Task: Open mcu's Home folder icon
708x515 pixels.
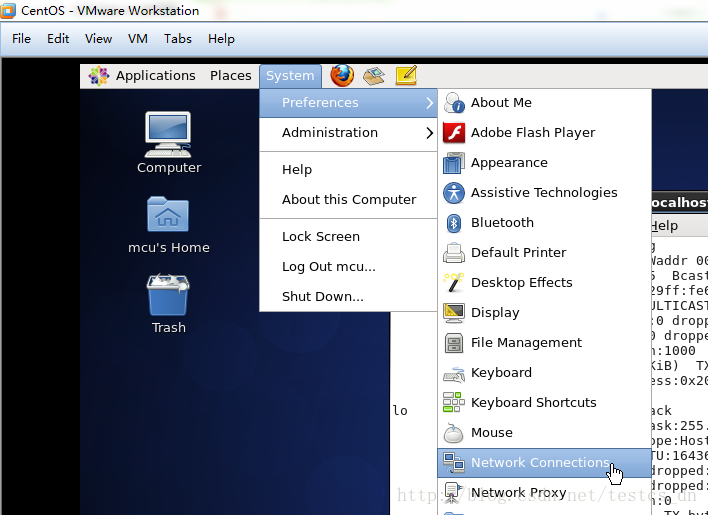Action: tap(168, 225)
